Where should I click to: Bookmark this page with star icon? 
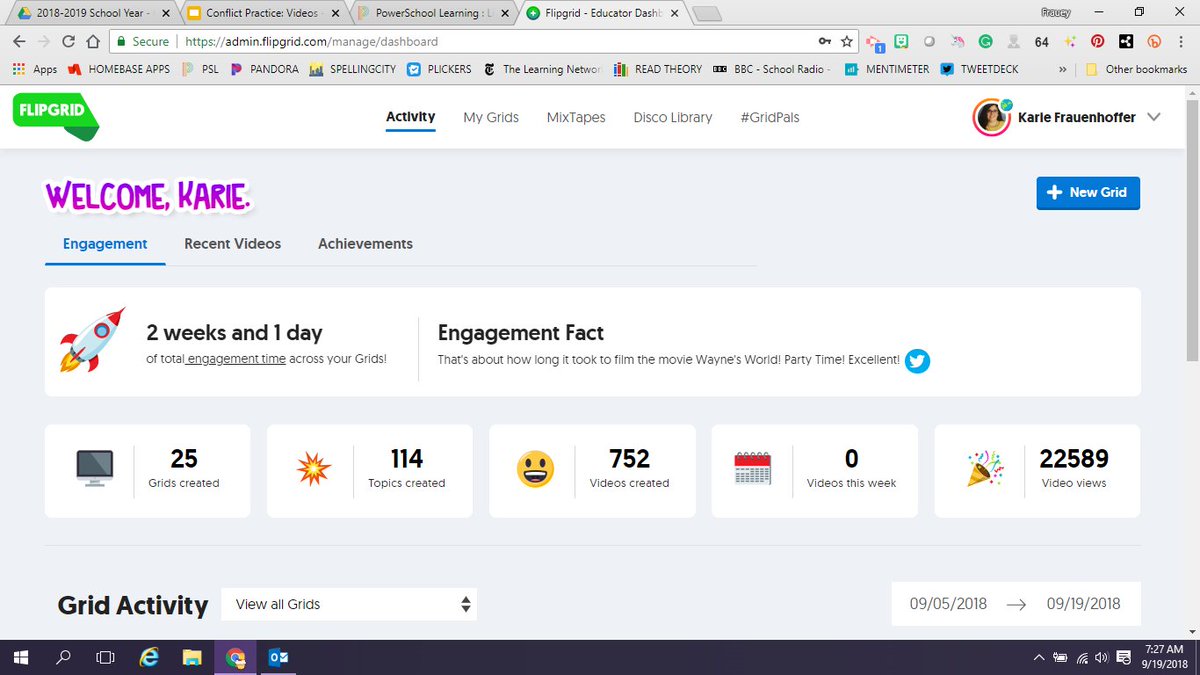[x=847, y=42]
